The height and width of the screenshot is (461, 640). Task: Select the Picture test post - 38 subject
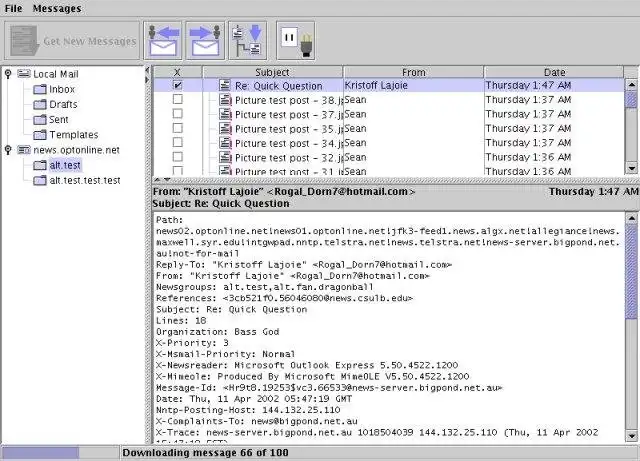coord(289,100)
